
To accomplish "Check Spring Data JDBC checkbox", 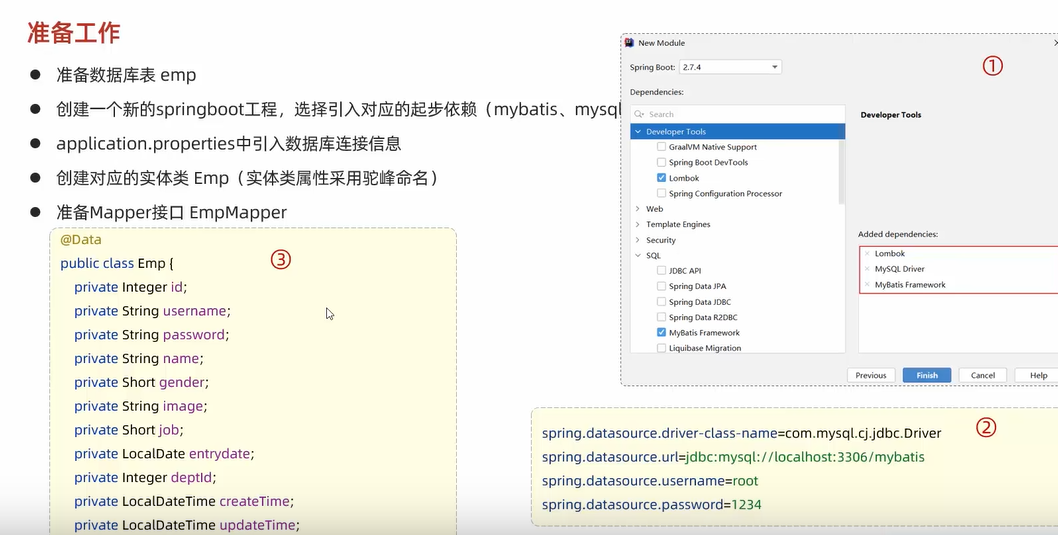I will click(x=661, y=302).
